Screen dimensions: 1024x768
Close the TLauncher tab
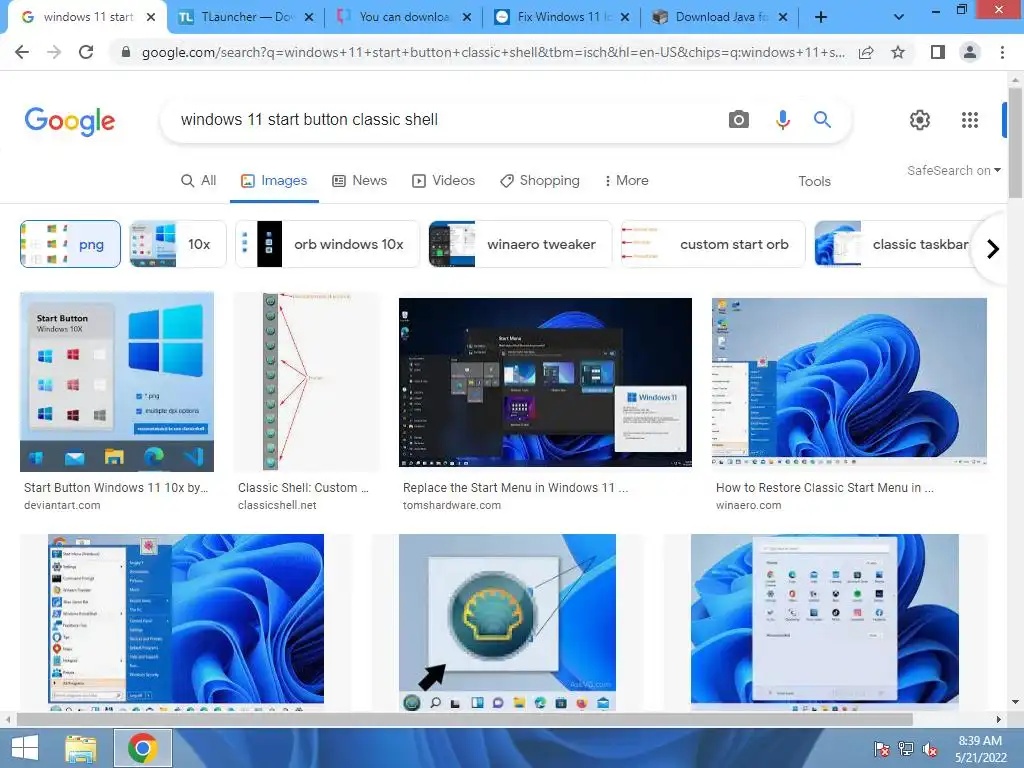click(x=309, y=17)
